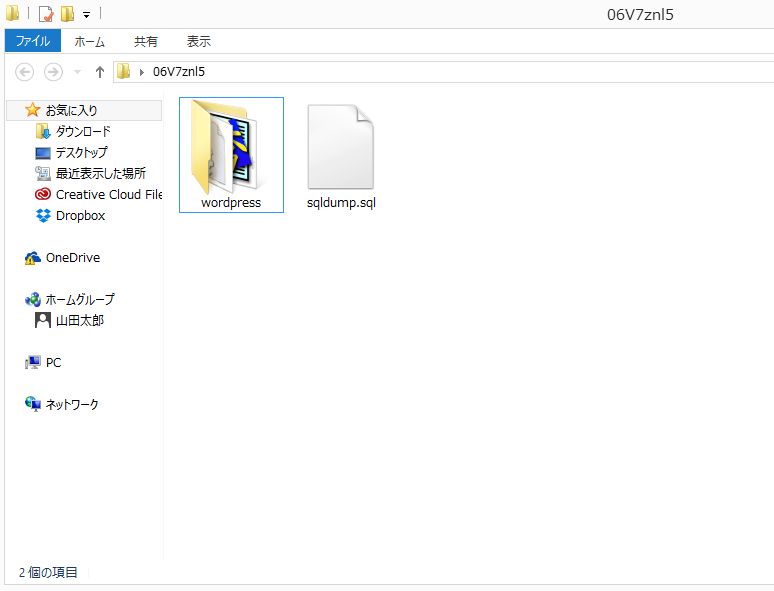Image resolution: width=774 pixels, height=591 pixels.
Task: Open the ファイル tab
Action: 33,40
